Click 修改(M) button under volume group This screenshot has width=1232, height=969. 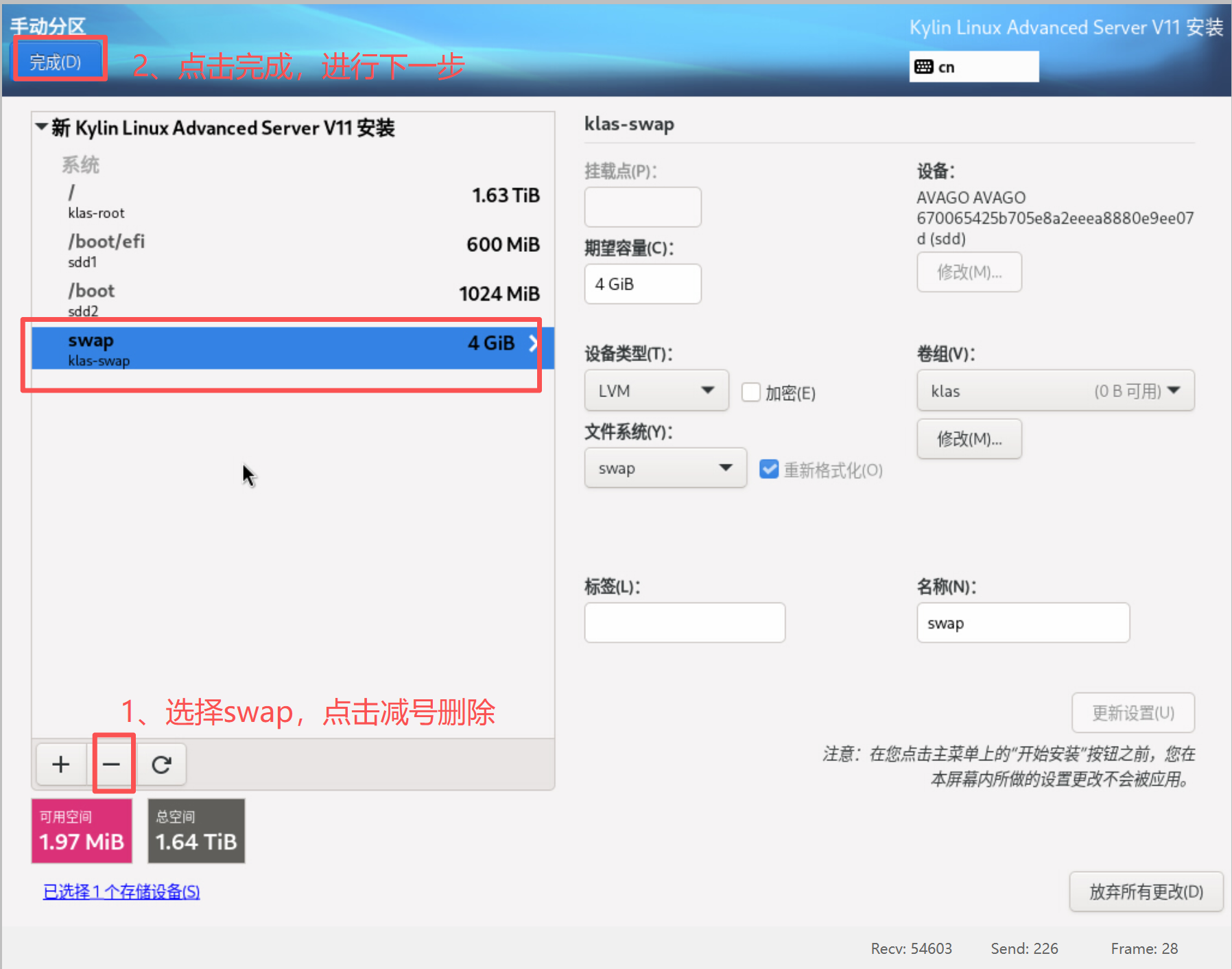pyautogui.click(x=969, y=439)
